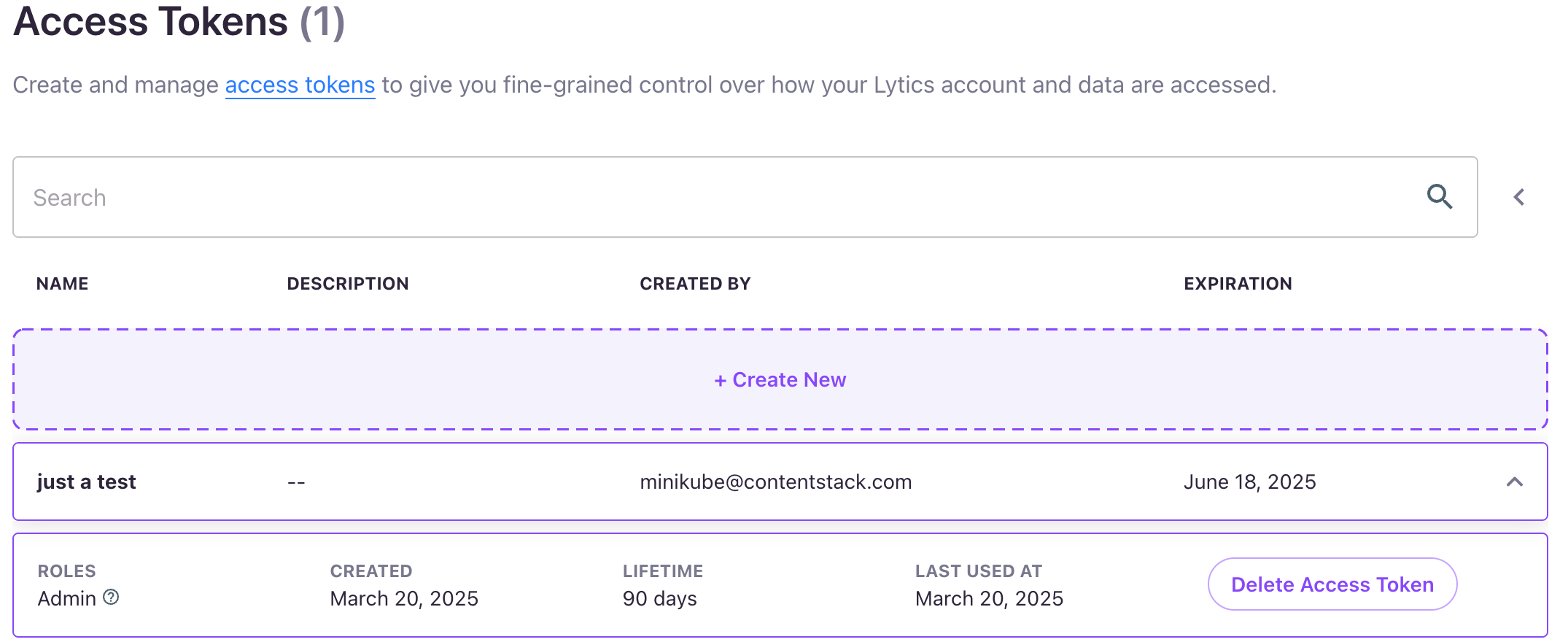Open the Admin role help icon
1568x642 pixels.
pyautogui.click(x=111, y=597)
